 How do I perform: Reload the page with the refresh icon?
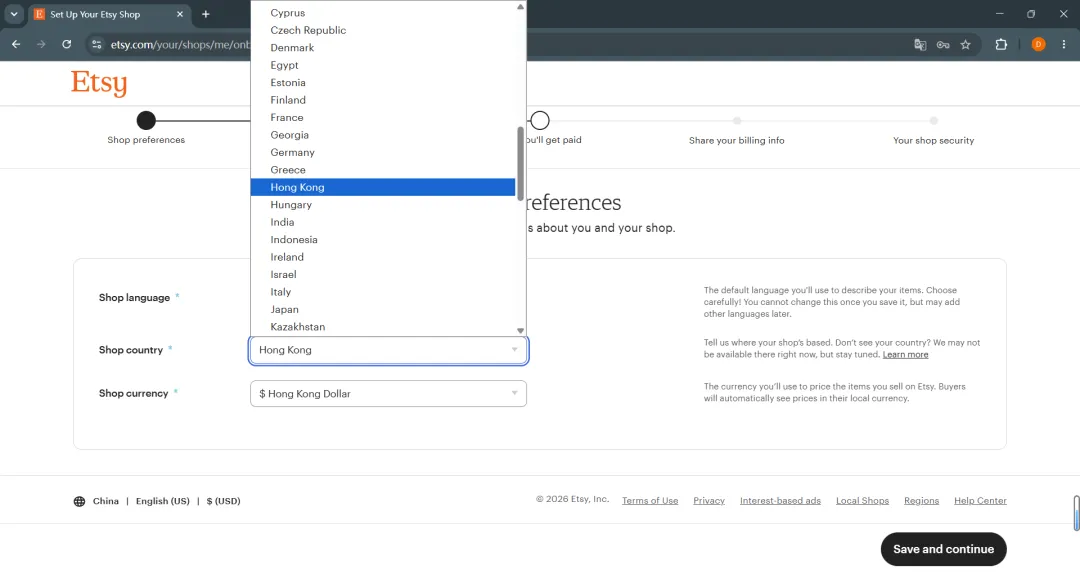(67, 44)
